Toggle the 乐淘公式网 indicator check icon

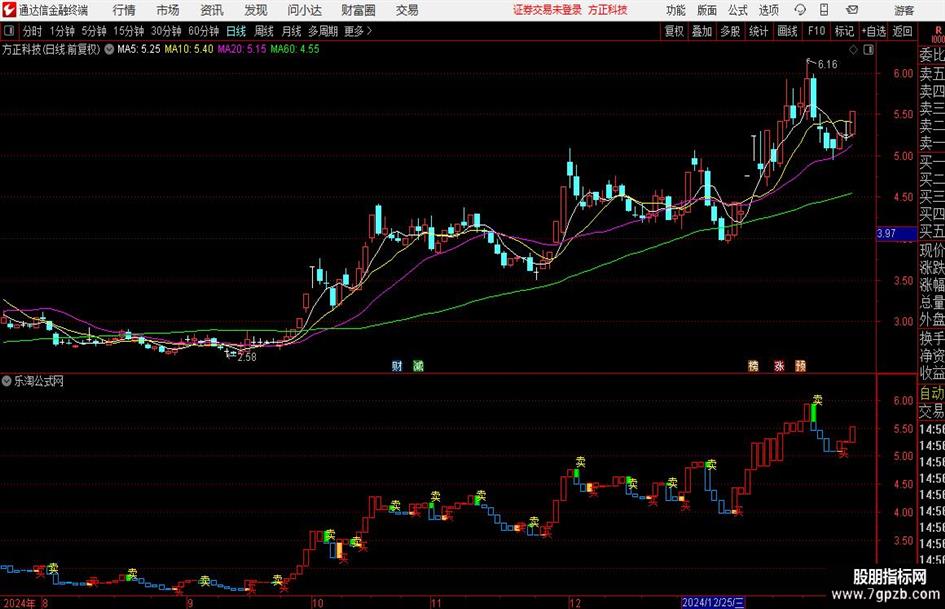click(7, 381)
